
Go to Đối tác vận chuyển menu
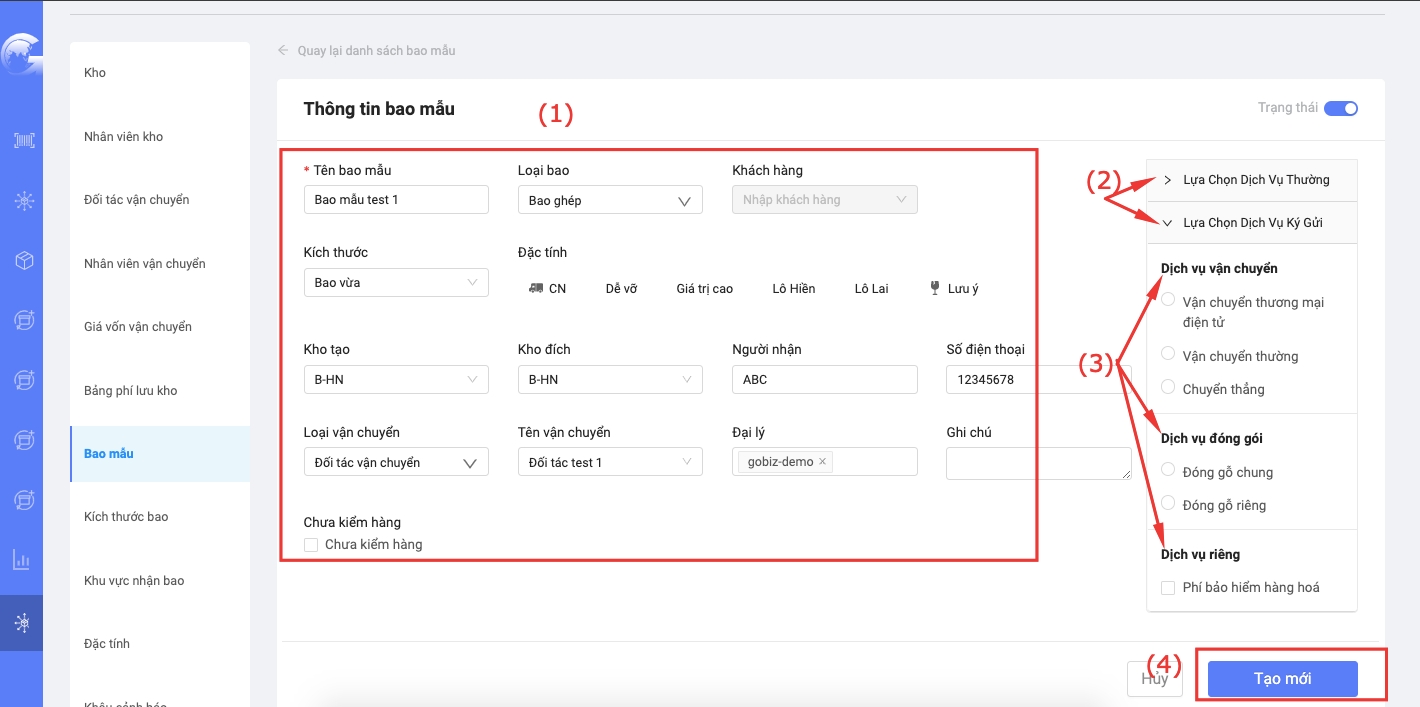click(x=137, y=200)
